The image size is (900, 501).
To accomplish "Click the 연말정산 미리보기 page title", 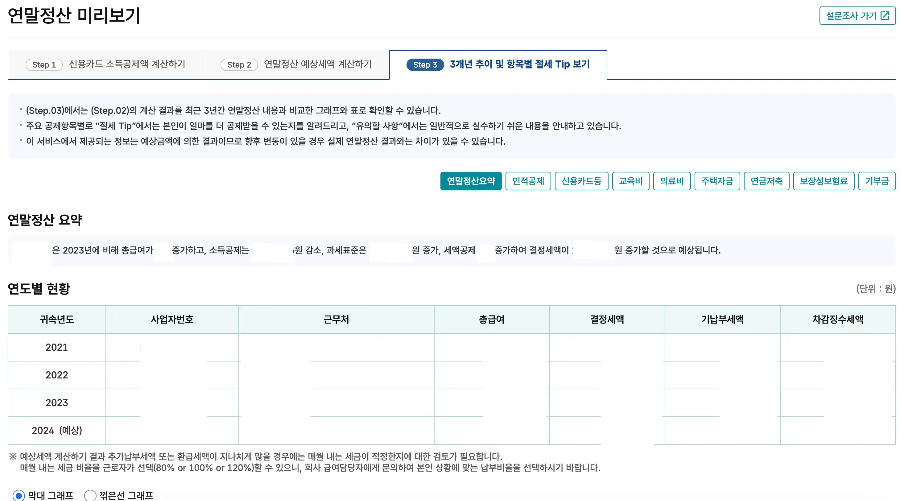I will [x=74, y=15].
